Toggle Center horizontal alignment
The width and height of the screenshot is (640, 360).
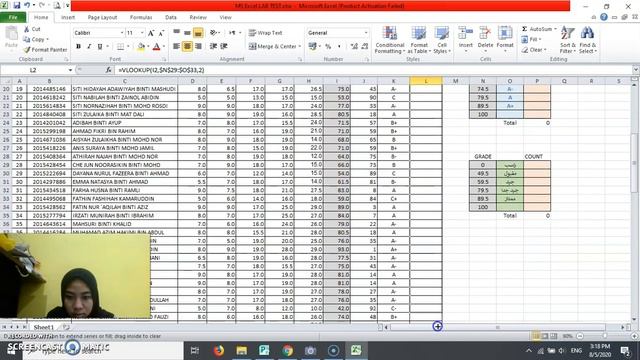coord(187,46)
